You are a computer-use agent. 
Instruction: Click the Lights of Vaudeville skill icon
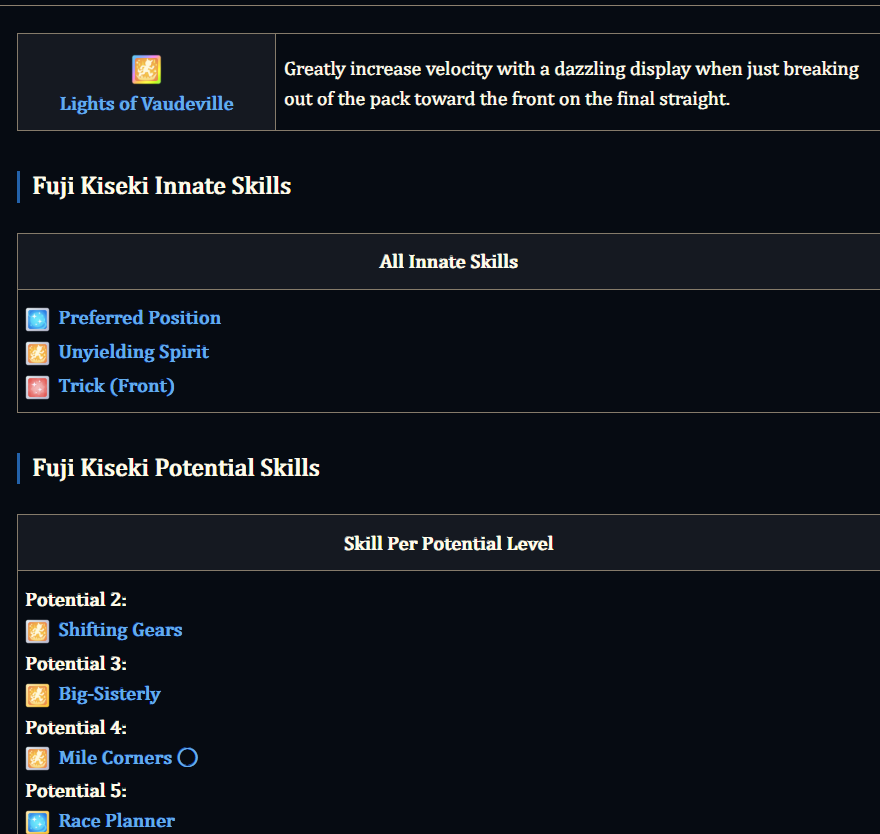point(146,70)
